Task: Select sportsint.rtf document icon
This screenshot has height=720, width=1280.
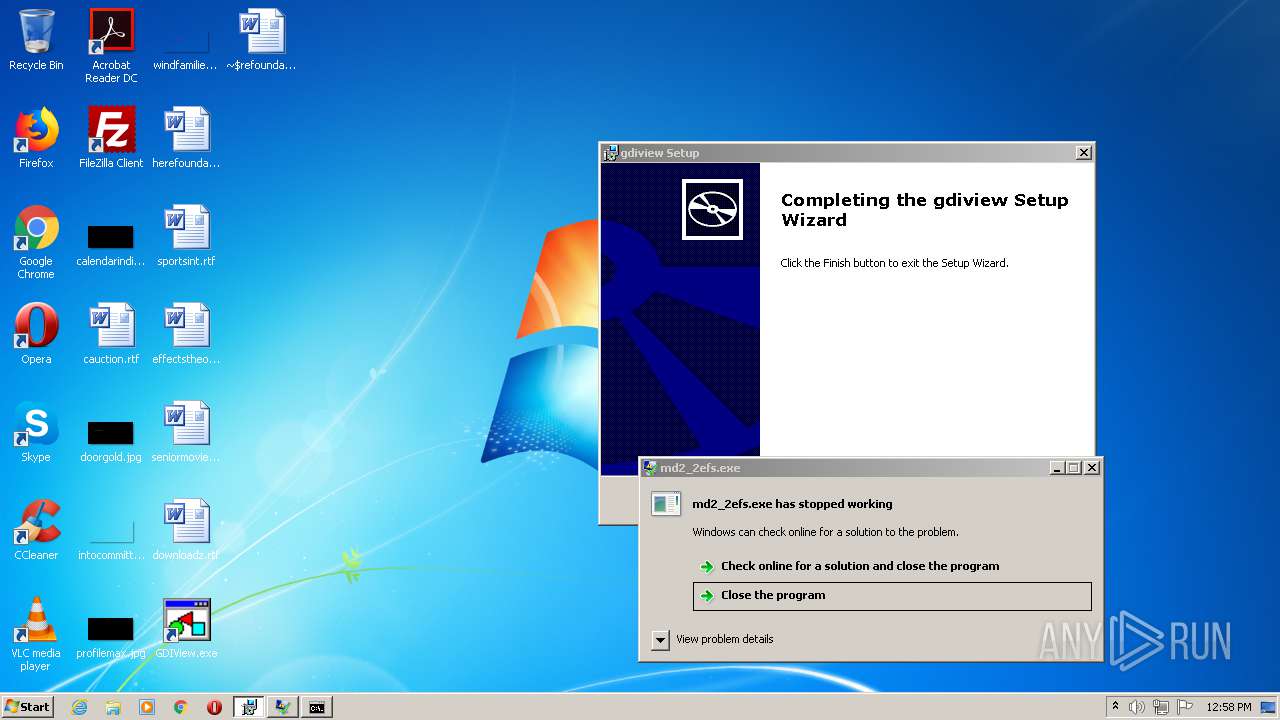Action: click(186, 236)
